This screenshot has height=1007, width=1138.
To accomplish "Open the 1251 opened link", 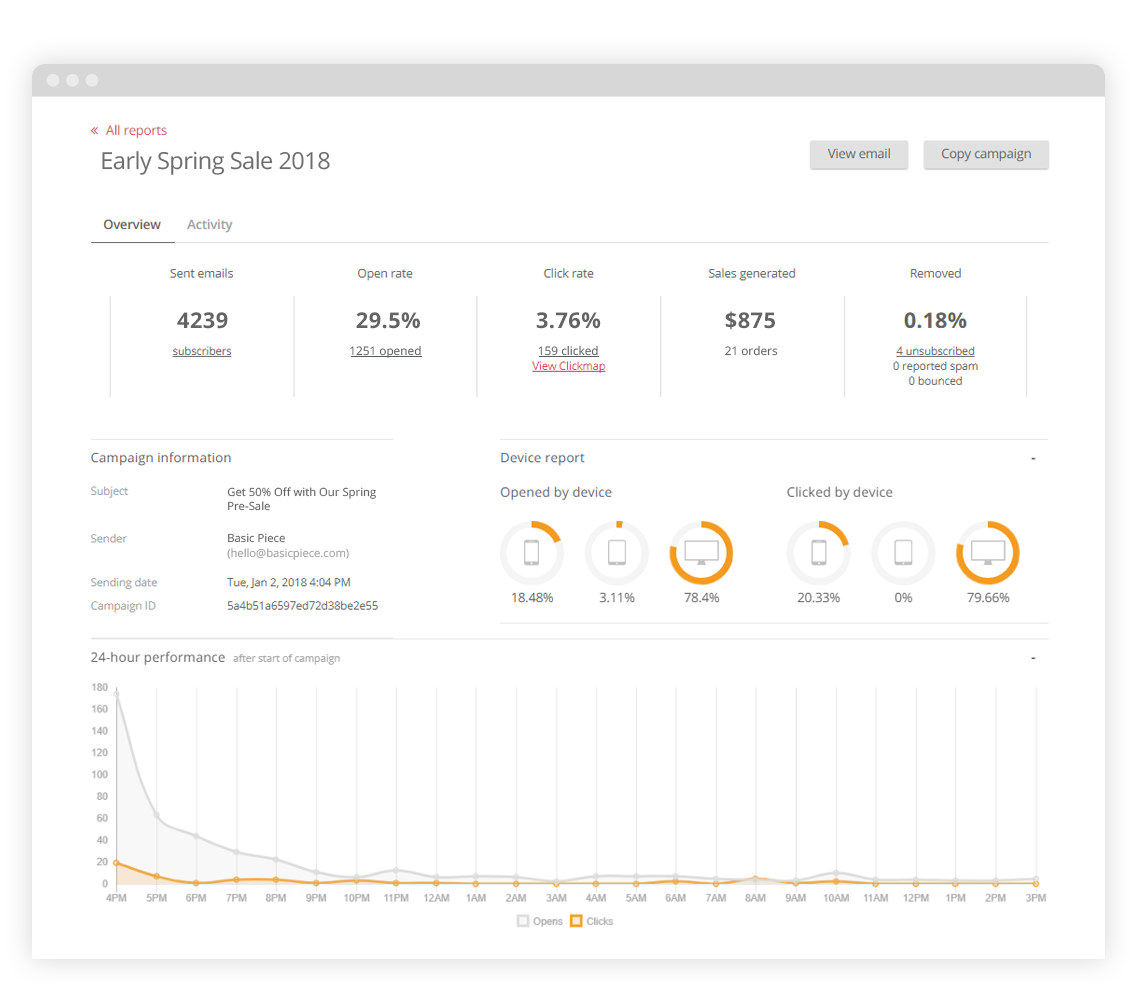I will click(385, 351).
